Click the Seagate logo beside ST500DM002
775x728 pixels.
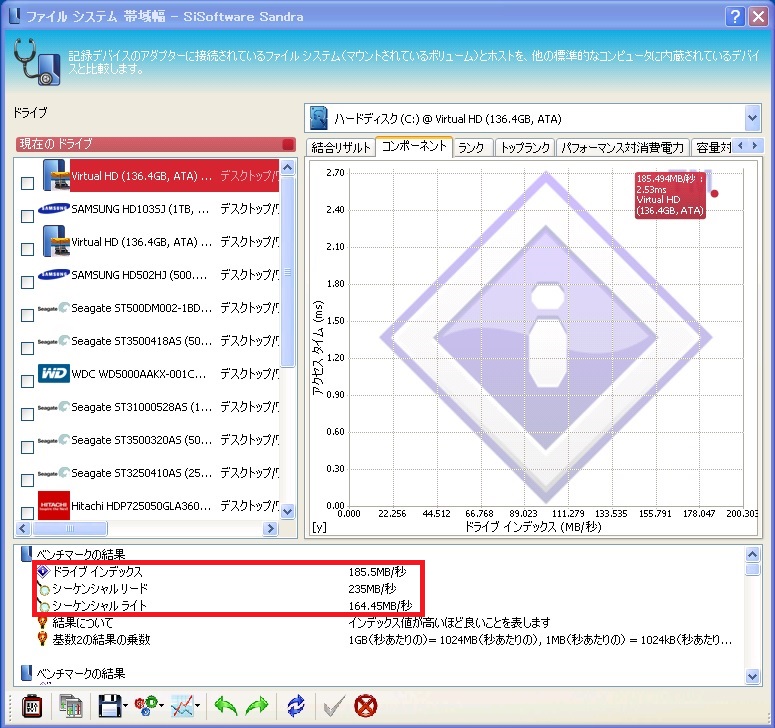53,308
